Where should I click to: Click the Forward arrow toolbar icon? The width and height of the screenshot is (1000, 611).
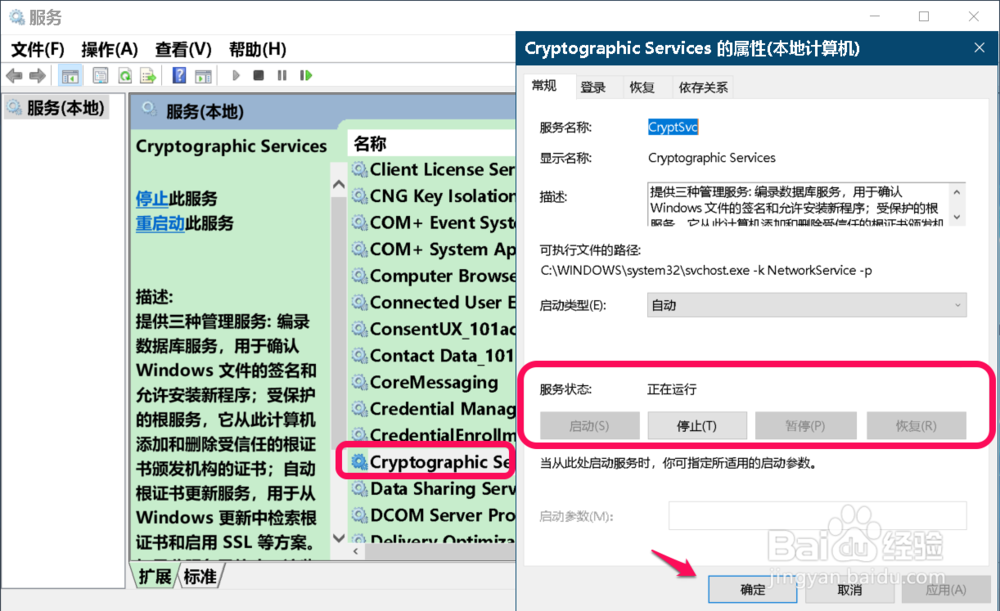tap(38, 76)
